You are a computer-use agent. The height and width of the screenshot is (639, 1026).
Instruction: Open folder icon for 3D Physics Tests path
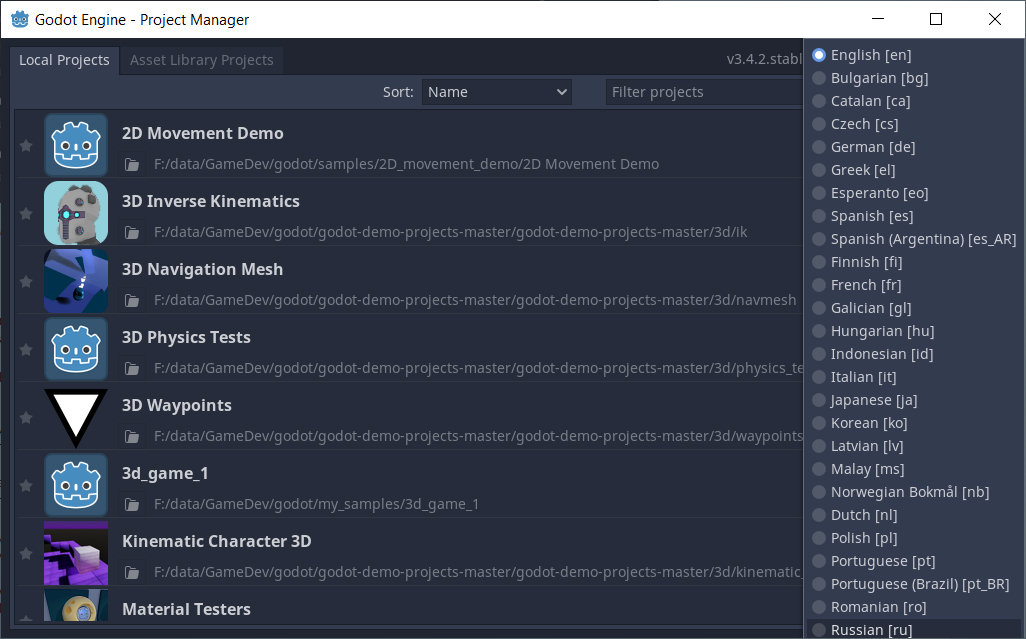click(132, 368)
